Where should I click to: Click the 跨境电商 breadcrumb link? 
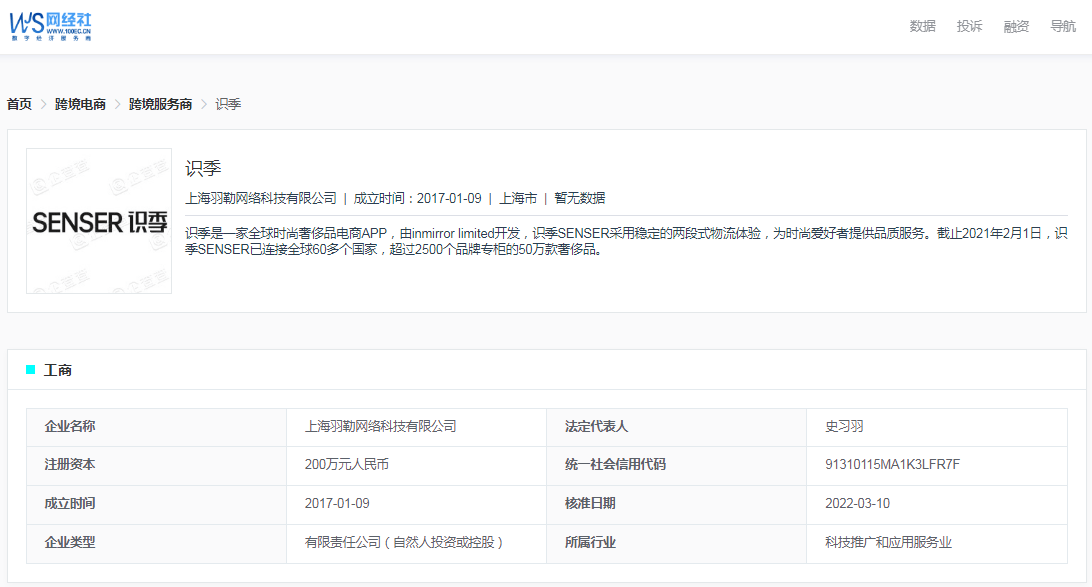[x=80, y=104]
